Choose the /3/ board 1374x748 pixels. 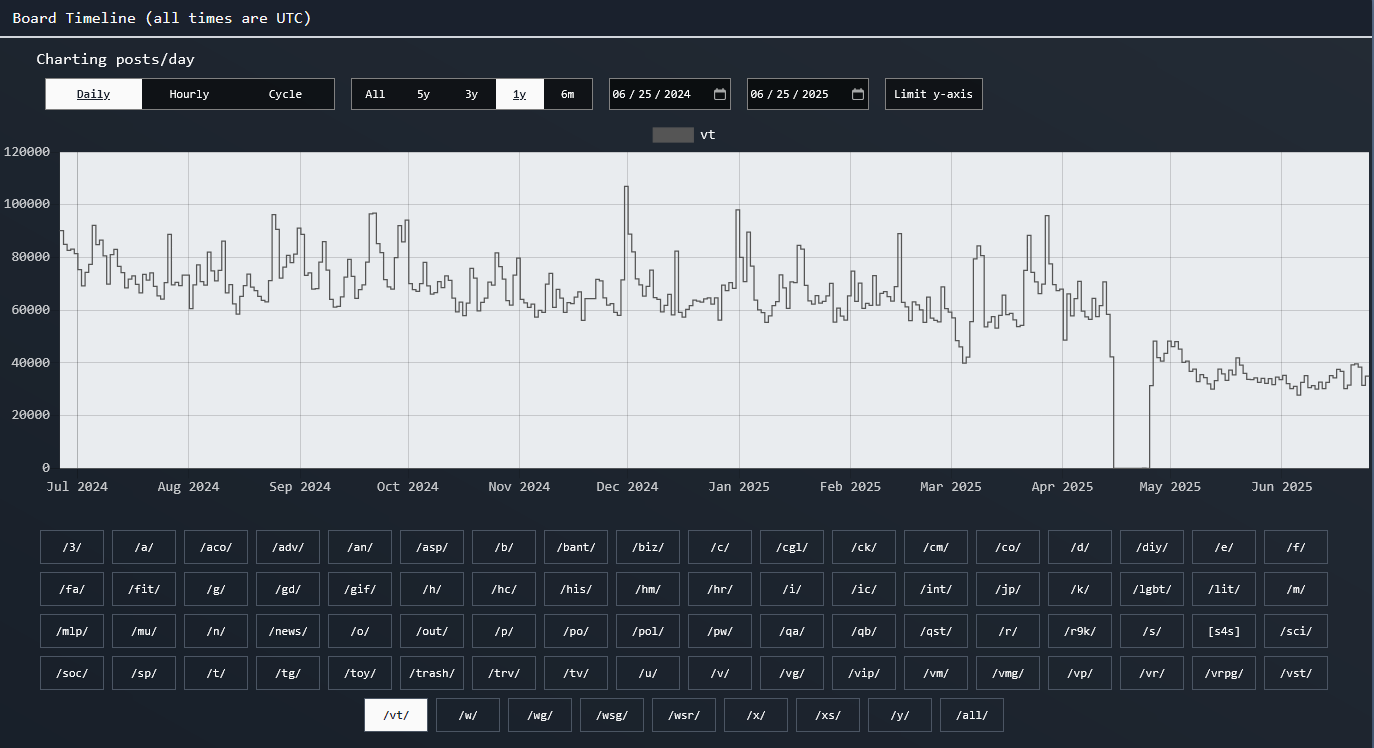point(72,547)
